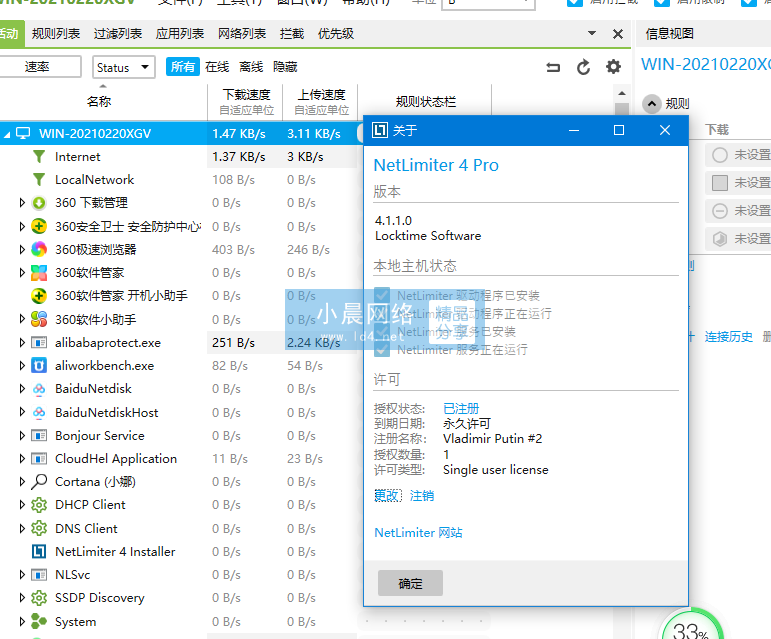The width and height of the screenshot is (771, 639).
Task: Click the SSDP Discovery gear icon
Action: tap(38, 598)
